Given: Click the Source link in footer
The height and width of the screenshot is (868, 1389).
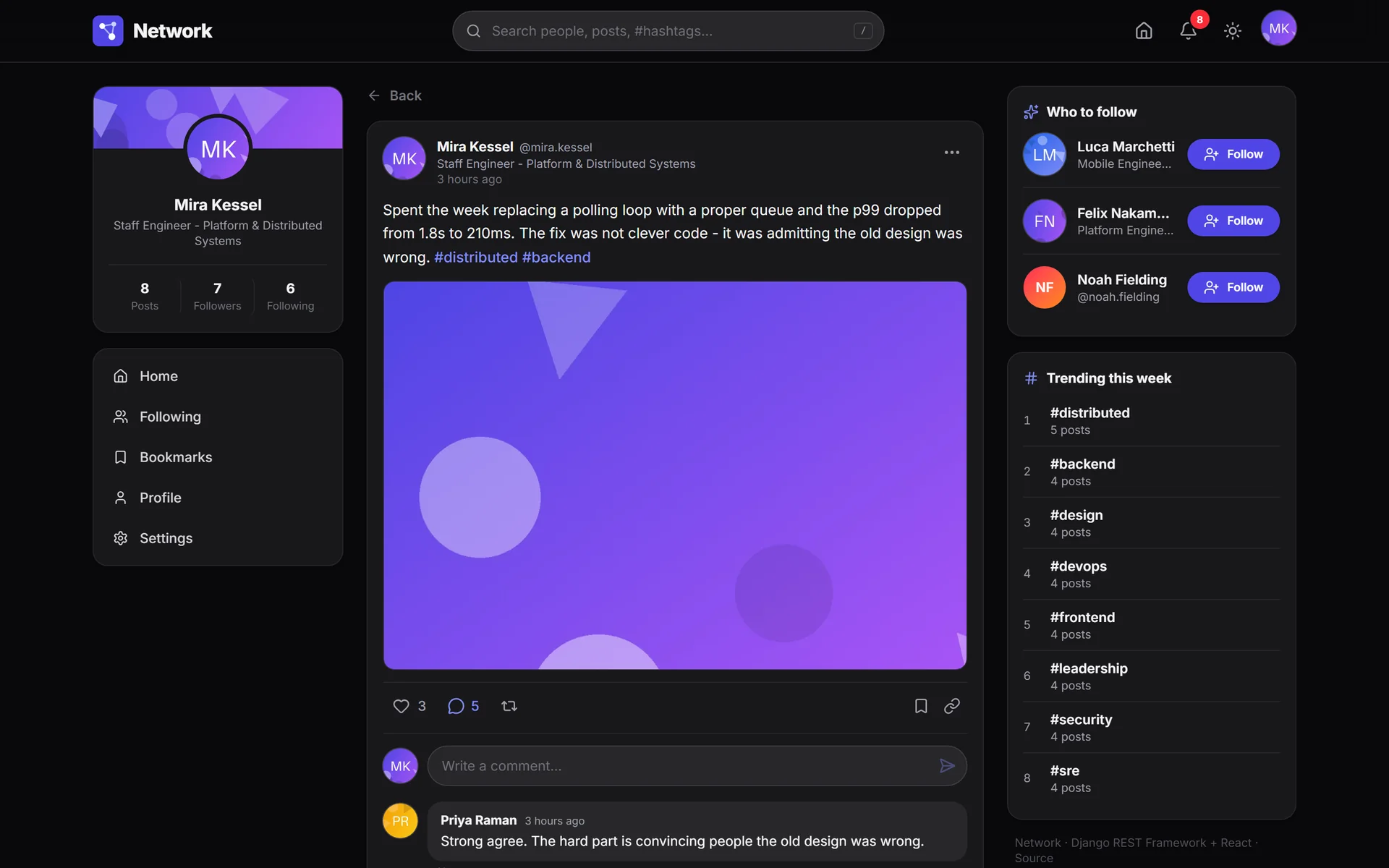Looking at the screenshot, I should coord(1034,859).
